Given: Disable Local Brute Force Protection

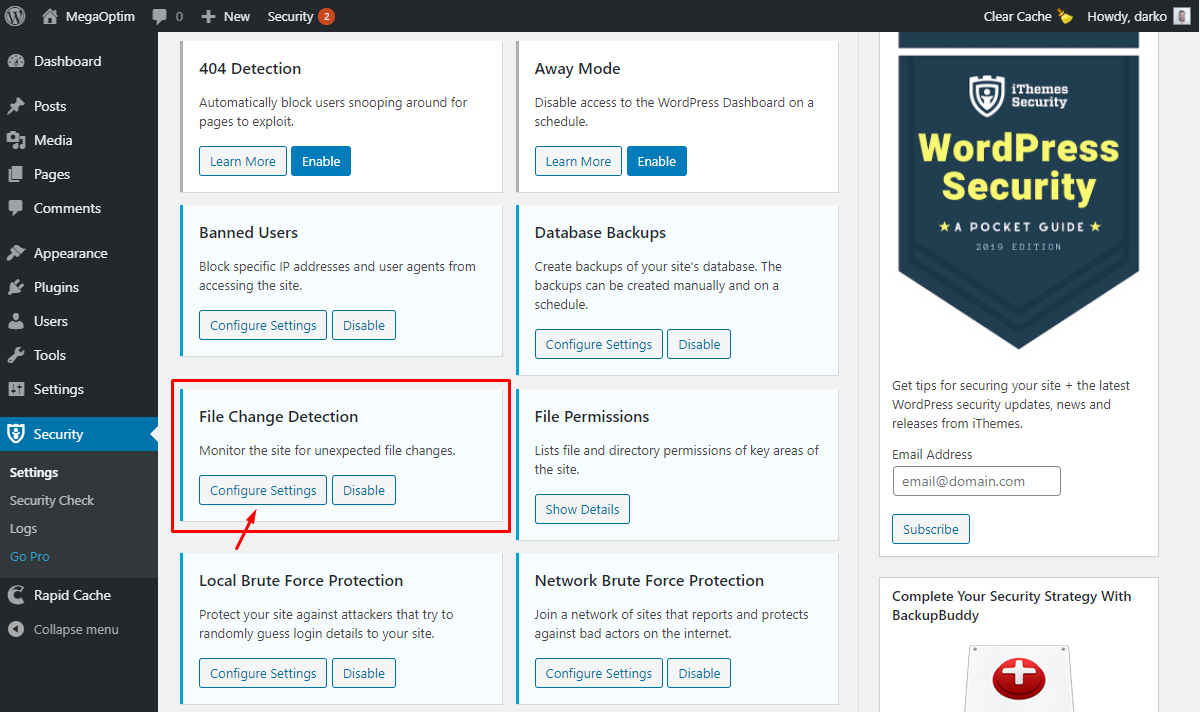Looking at the screenshot, I should tap(364, 673).
